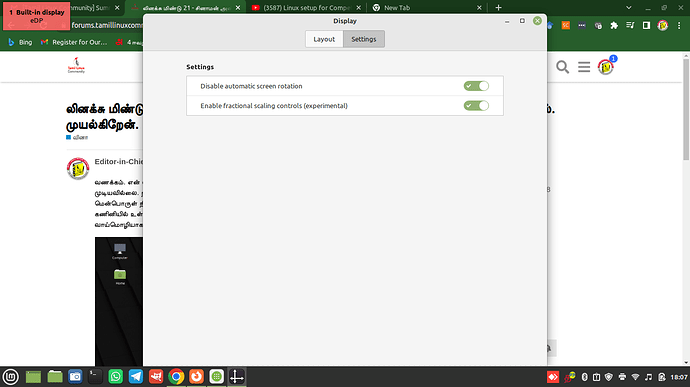Toggle Disable automatic screen rotation switch
This screenshot has width=690, height=387.
(x=476, y=86)
